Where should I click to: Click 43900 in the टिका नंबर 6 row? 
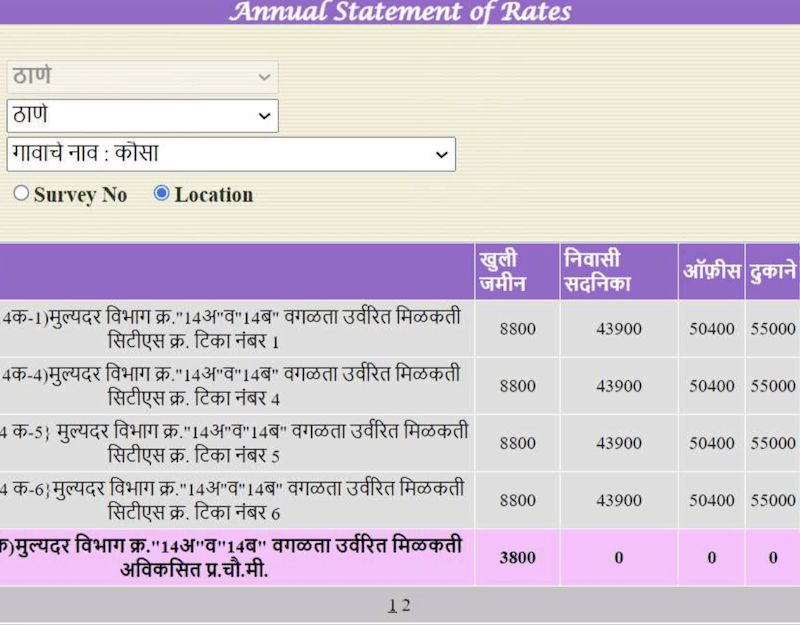[x=619, y=501]
